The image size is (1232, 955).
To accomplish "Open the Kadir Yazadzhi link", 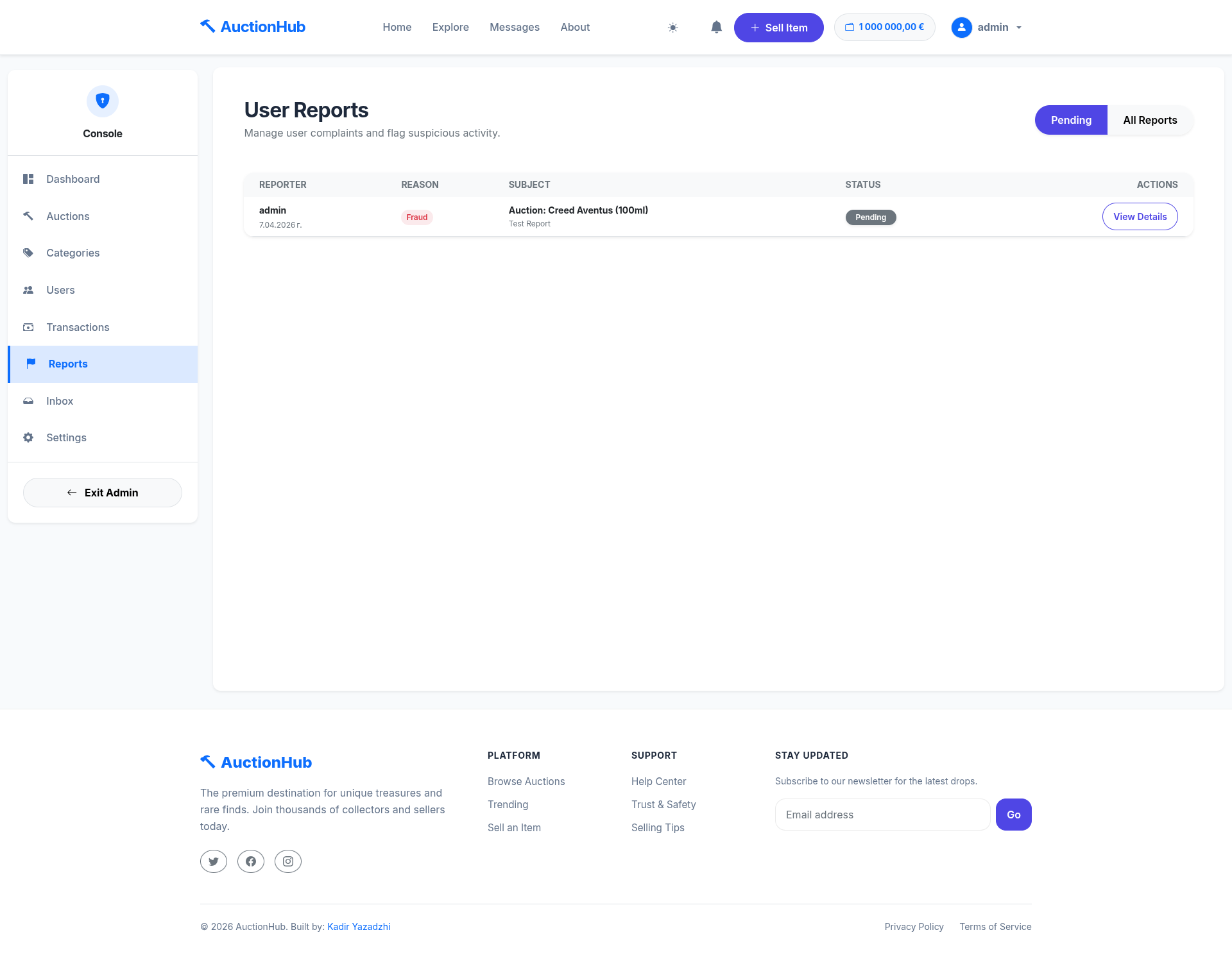I will (359, 927).
